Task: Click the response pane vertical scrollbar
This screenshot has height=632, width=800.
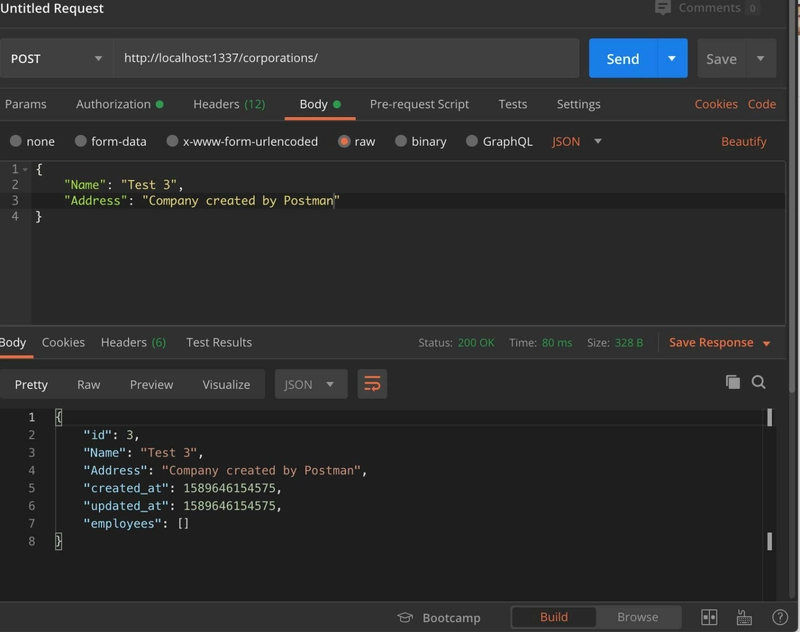Action: point(769,479)
